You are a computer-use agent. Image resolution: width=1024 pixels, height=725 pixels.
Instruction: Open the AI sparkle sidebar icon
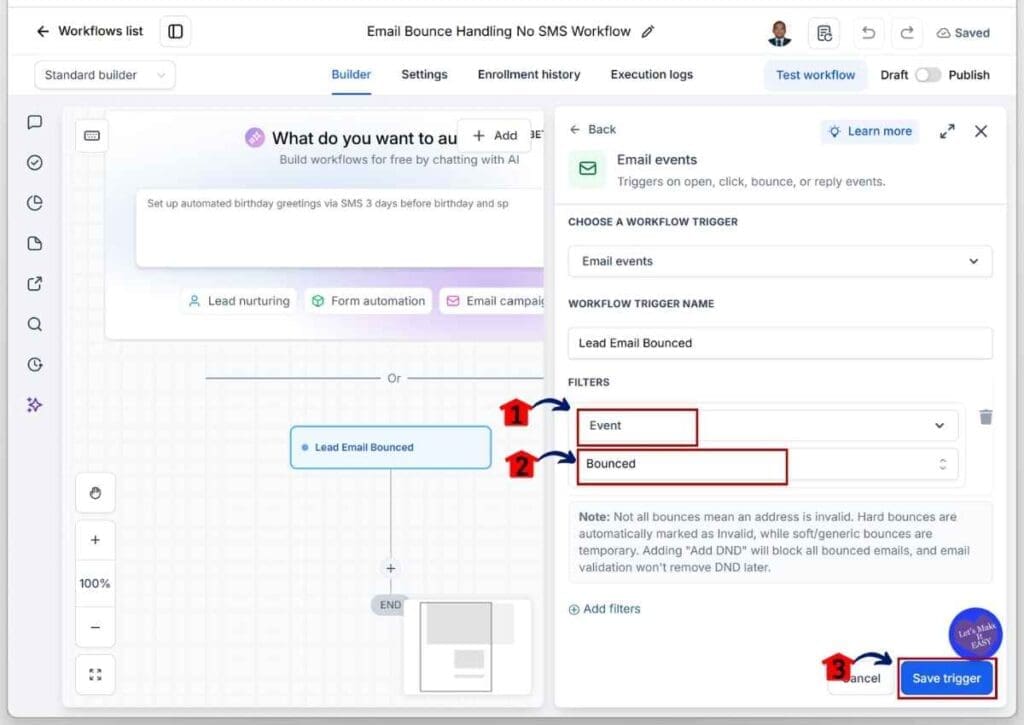[x=35, y=405]
